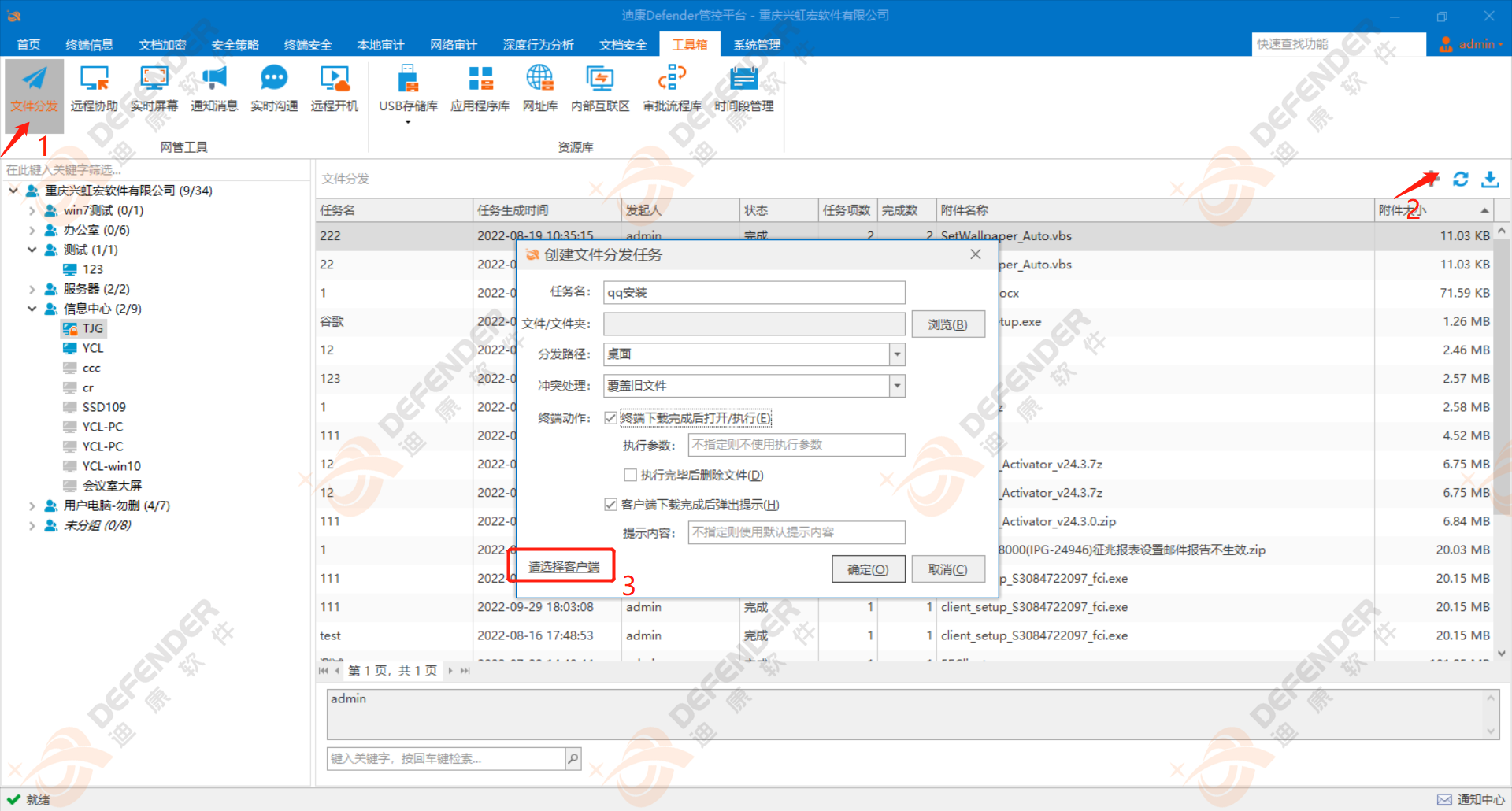Image resolution: width=1512 pixels, height=811 pixels.
Task: Open the 冲突处理 dropdown list
Action: click(897, 386)
